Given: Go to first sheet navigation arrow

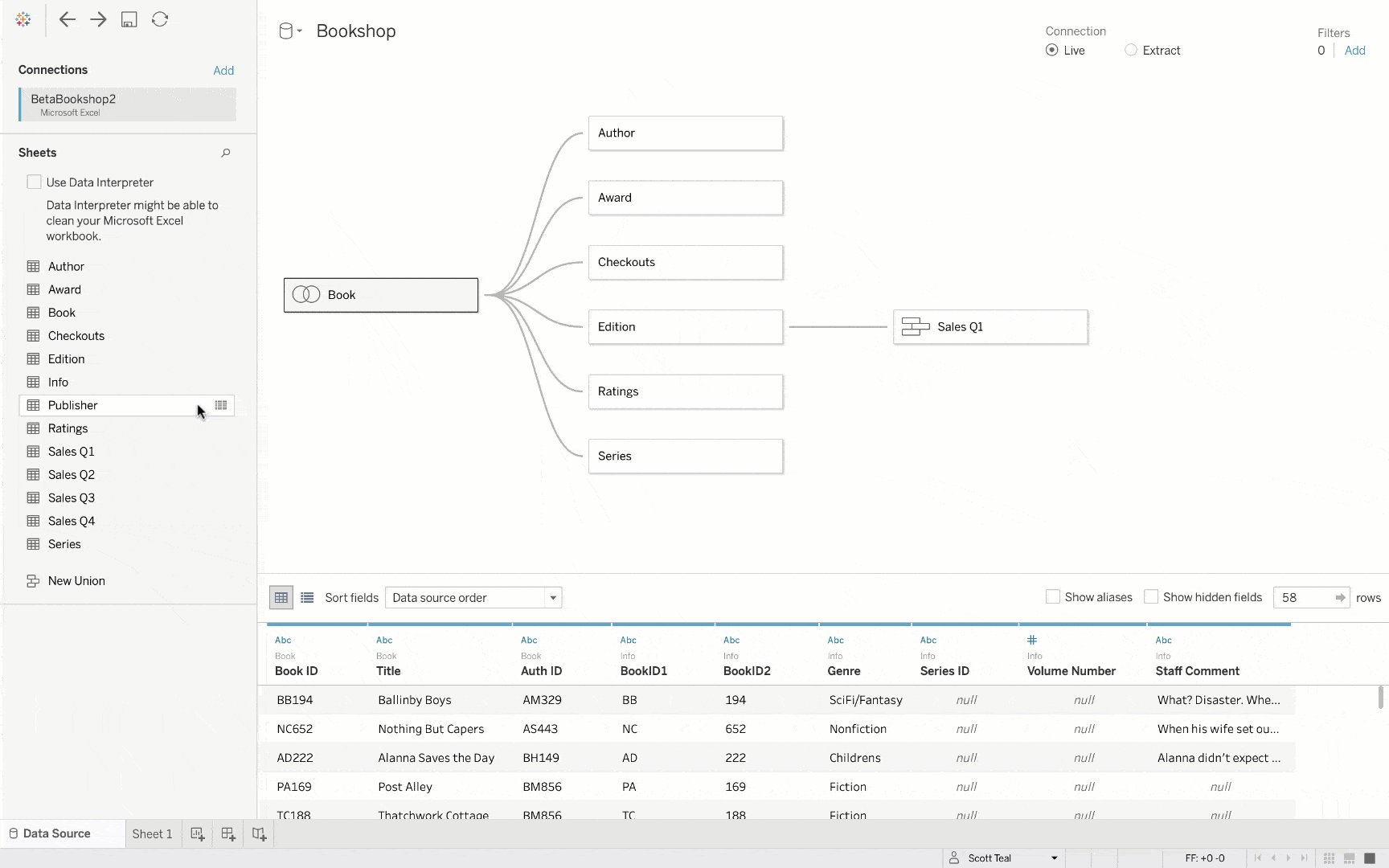Looking at the screenshot, I should coord(1258,858).
